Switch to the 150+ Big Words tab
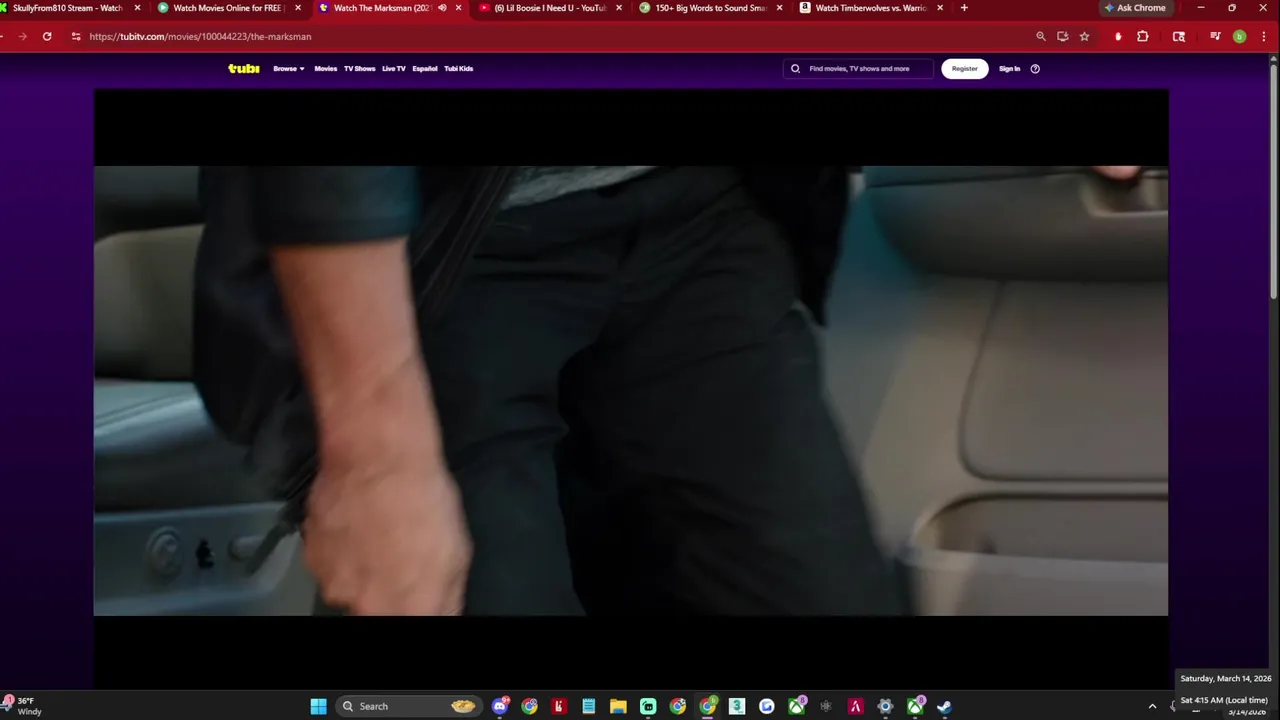1280x720 pixels. pos(710,8)
